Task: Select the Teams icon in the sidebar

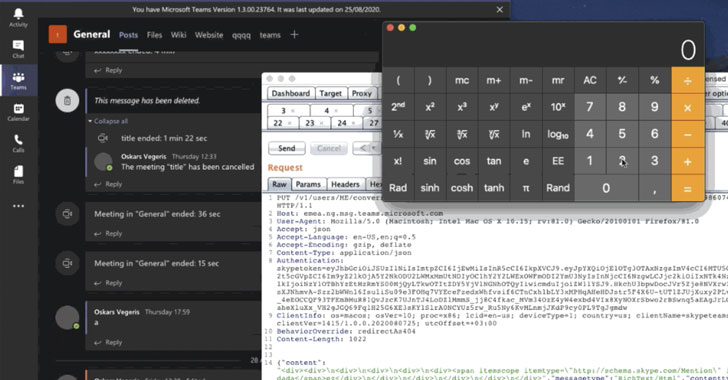Action: [x=18, y=80]
